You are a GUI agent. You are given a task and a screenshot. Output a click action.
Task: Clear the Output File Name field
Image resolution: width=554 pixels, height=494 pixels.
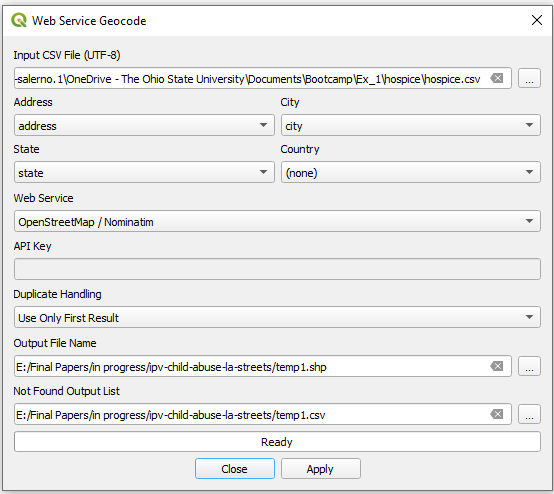point(497,366)
